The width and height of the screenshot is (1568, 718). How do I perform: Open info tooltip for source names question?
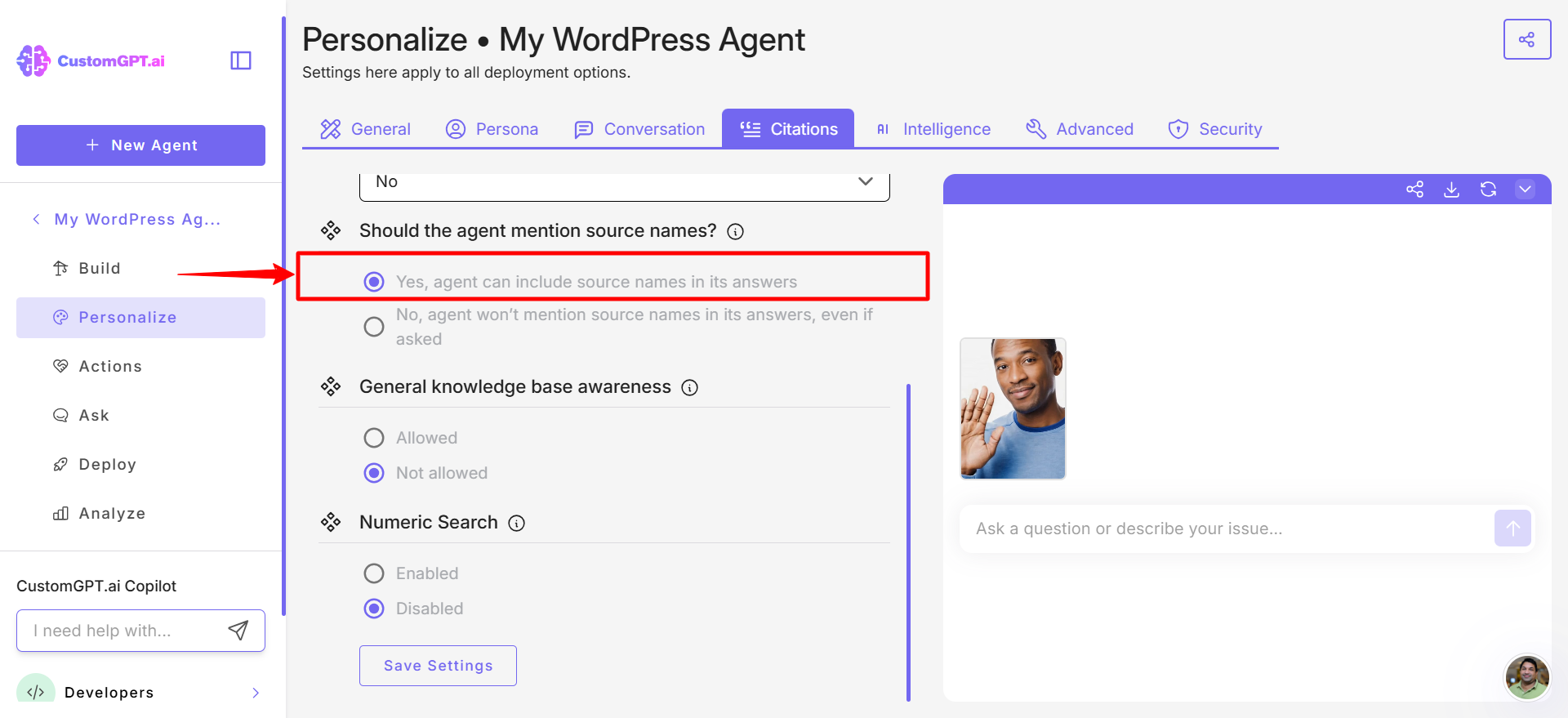[735, 232]
